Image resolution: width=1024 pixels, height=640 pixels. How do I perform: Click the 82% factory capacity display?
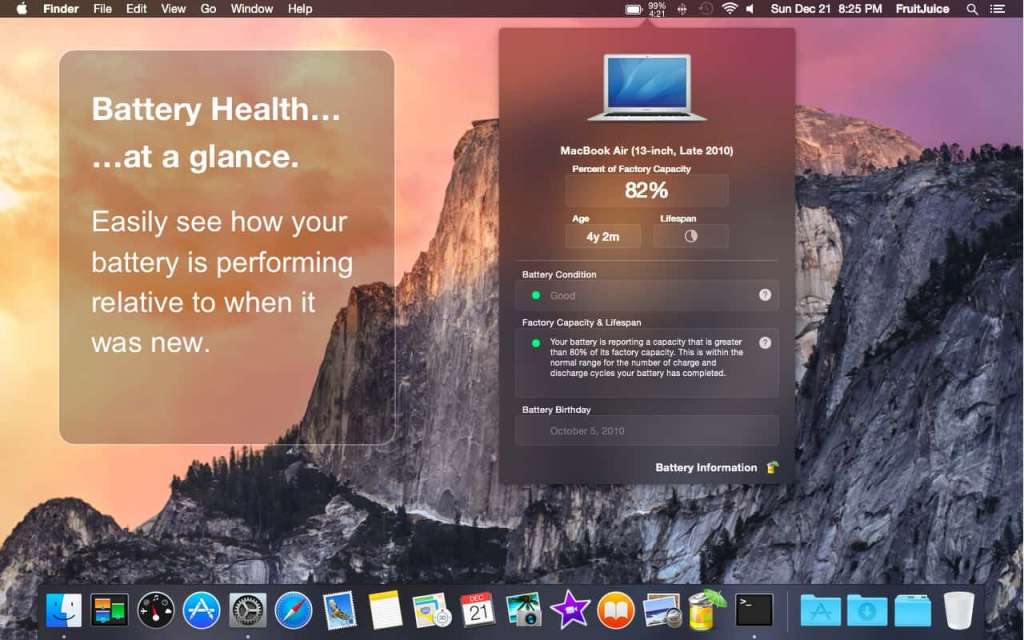646,190
